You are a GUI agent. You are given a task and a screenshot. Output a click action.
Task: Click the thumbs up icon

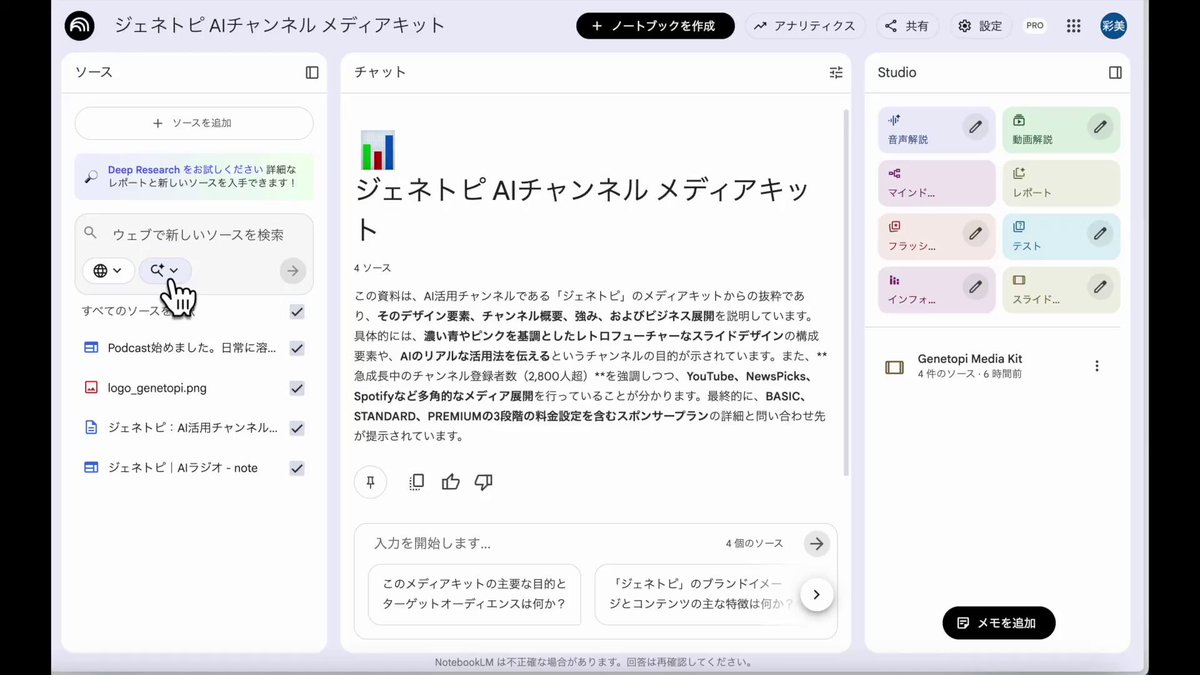coord(451,482)
